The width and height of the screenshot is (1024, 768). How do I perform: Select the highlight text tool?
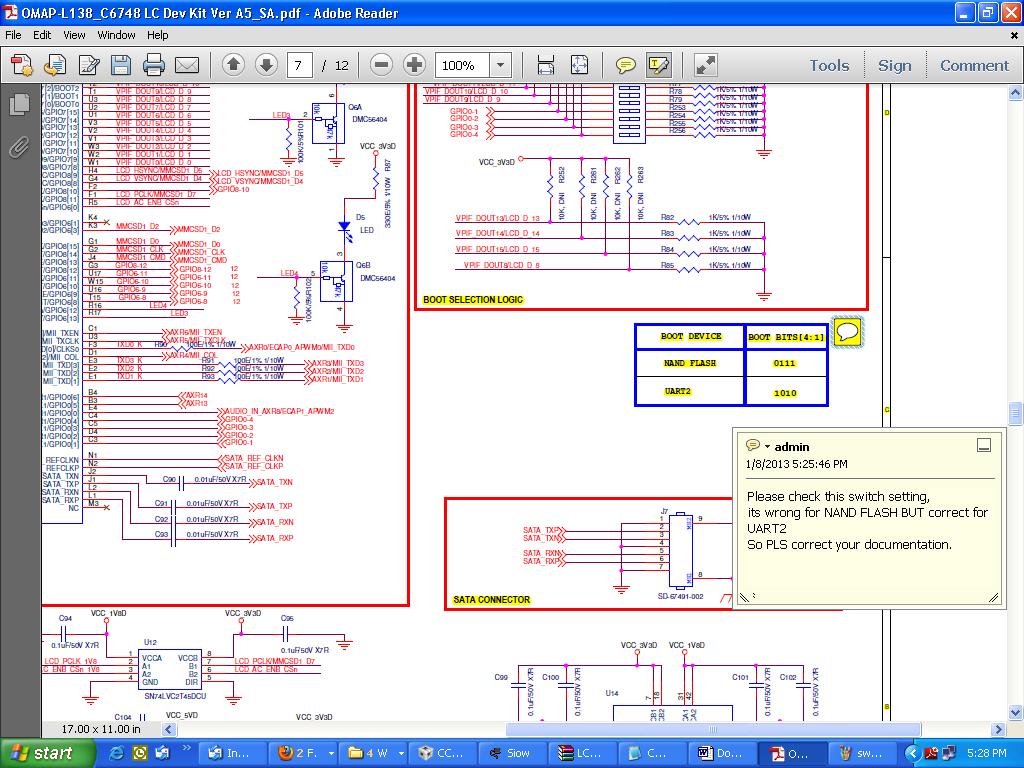(x=658, y=65)
